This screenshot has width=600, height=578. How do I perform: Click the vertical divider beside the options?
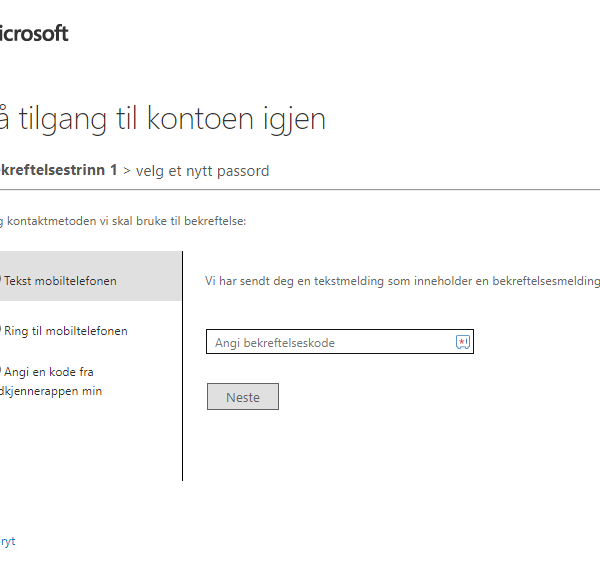(x=183, y=366)
